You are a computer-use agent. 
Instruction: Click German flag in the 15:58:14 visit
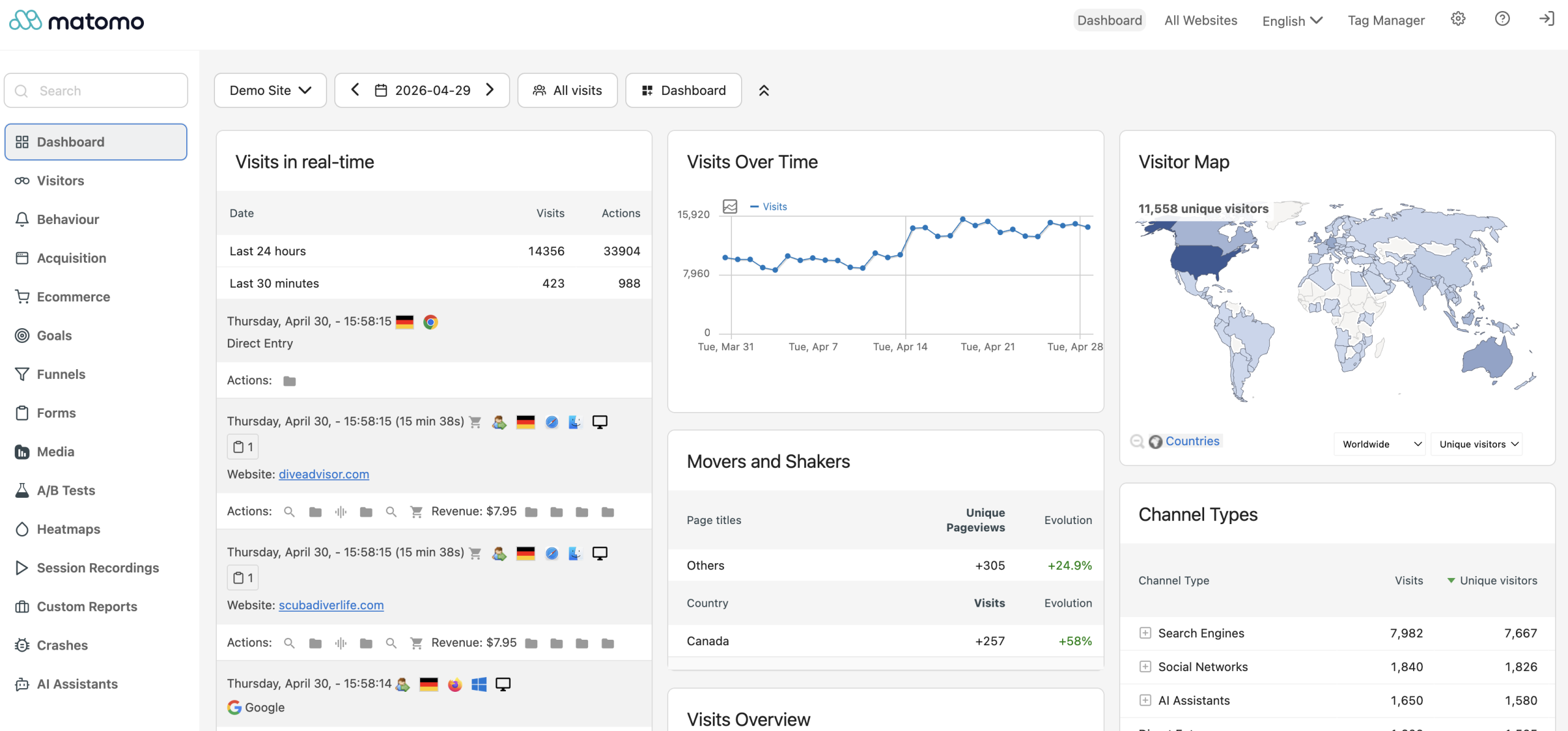429,684
